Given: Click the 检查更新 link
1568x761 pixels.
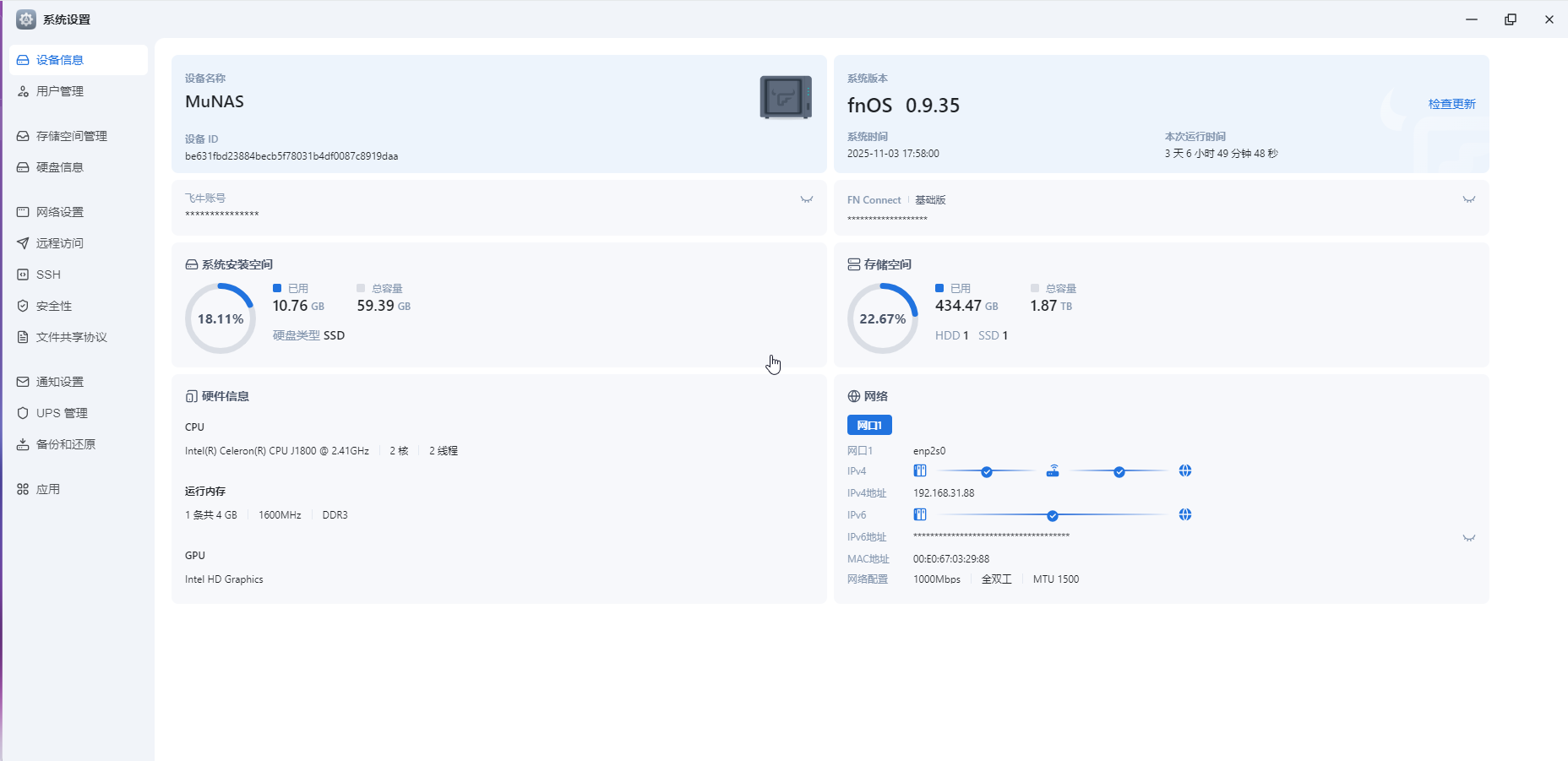Looking at the screenshot, I should (1451, 104).
